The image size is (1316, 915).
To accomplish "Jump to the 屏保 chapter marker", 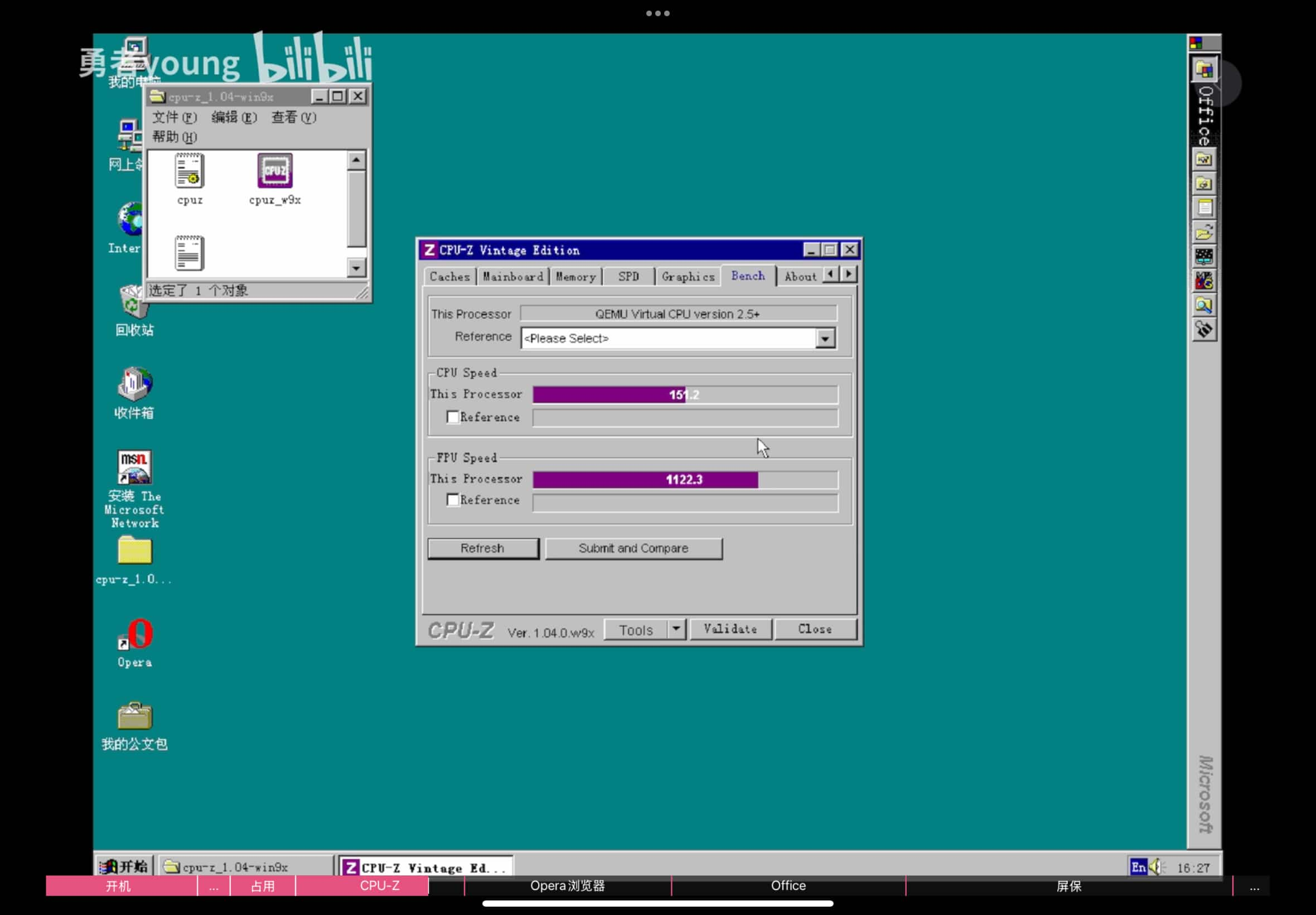I will click(x=1068, y=886).
